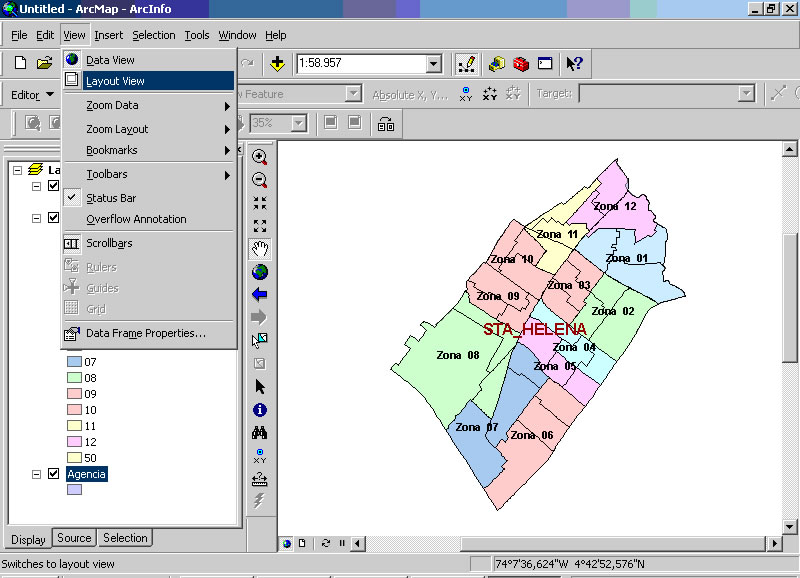Click the Go To XY tool
This screenshot has height=578, width=800.
pos(260,456)
